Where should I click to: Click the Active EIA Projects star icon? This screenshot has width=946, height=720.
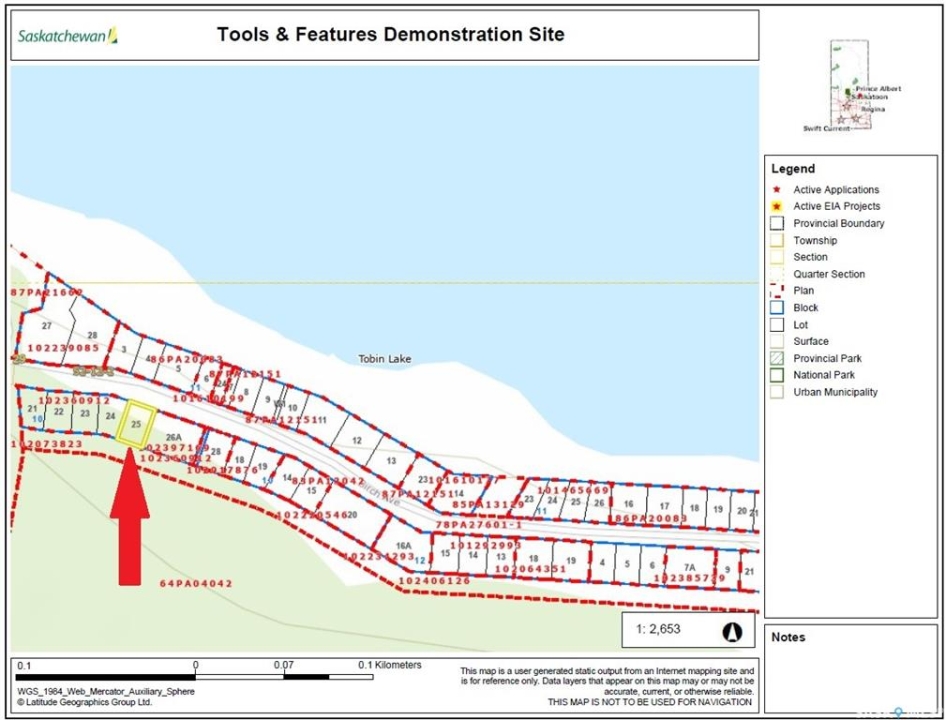click(776, 206)
